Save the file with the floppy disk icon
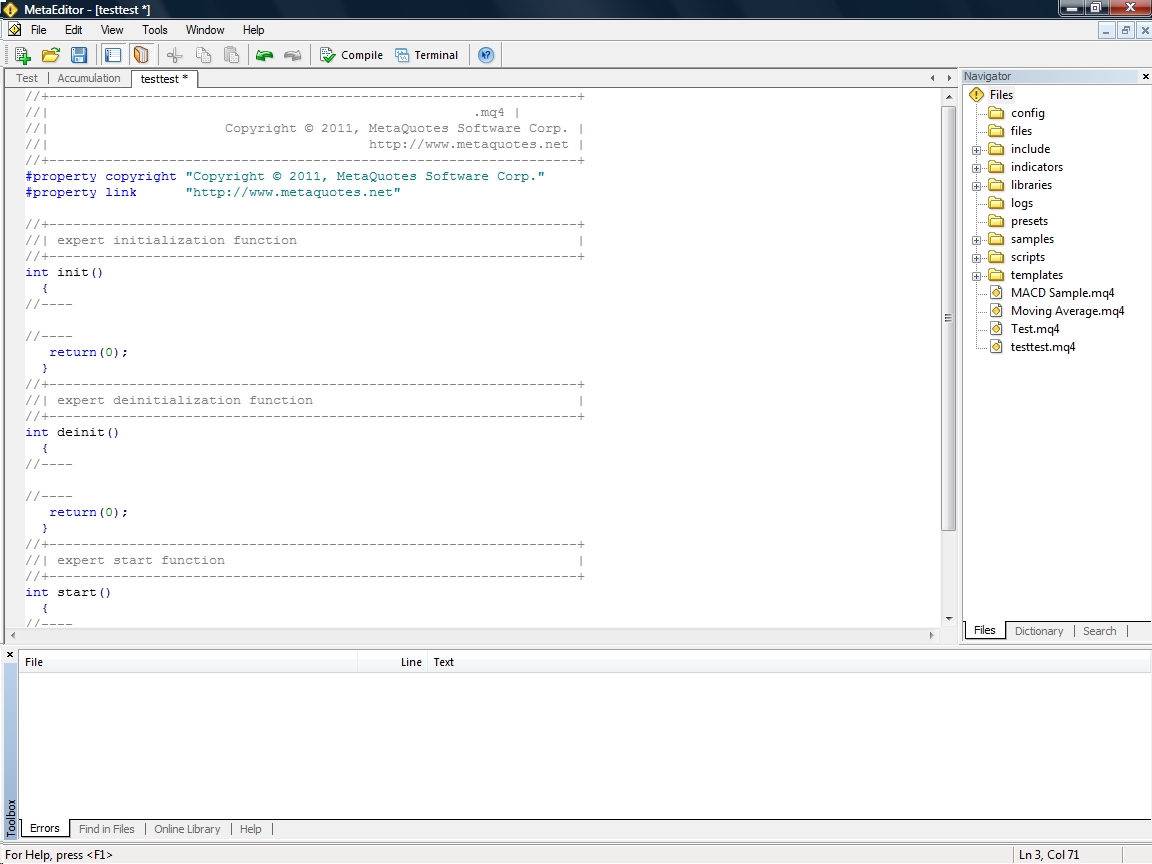Image resolution: width=1152 pixels, height=864 pixels. coord(79,55)
